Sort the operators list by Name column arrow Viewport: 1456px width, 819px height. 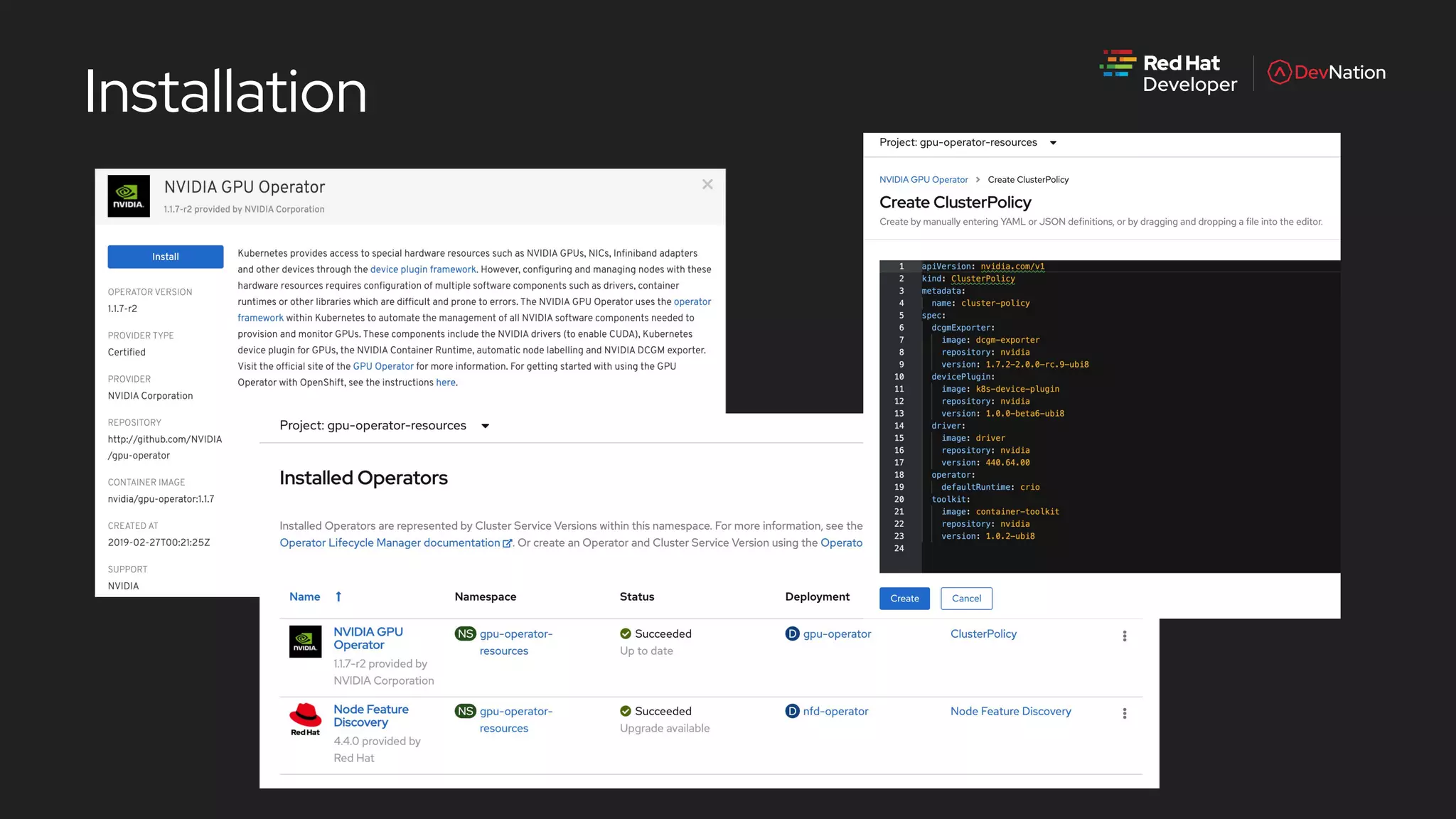tap(338, 597)
